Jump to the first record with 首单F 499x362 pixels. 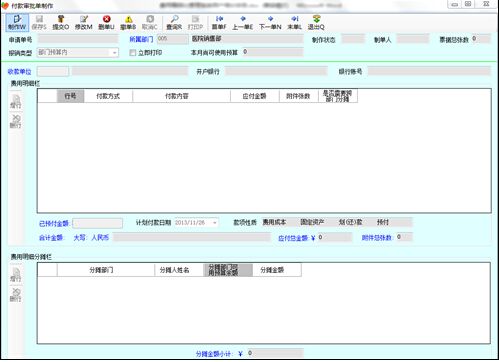click(x=219, y=23)
